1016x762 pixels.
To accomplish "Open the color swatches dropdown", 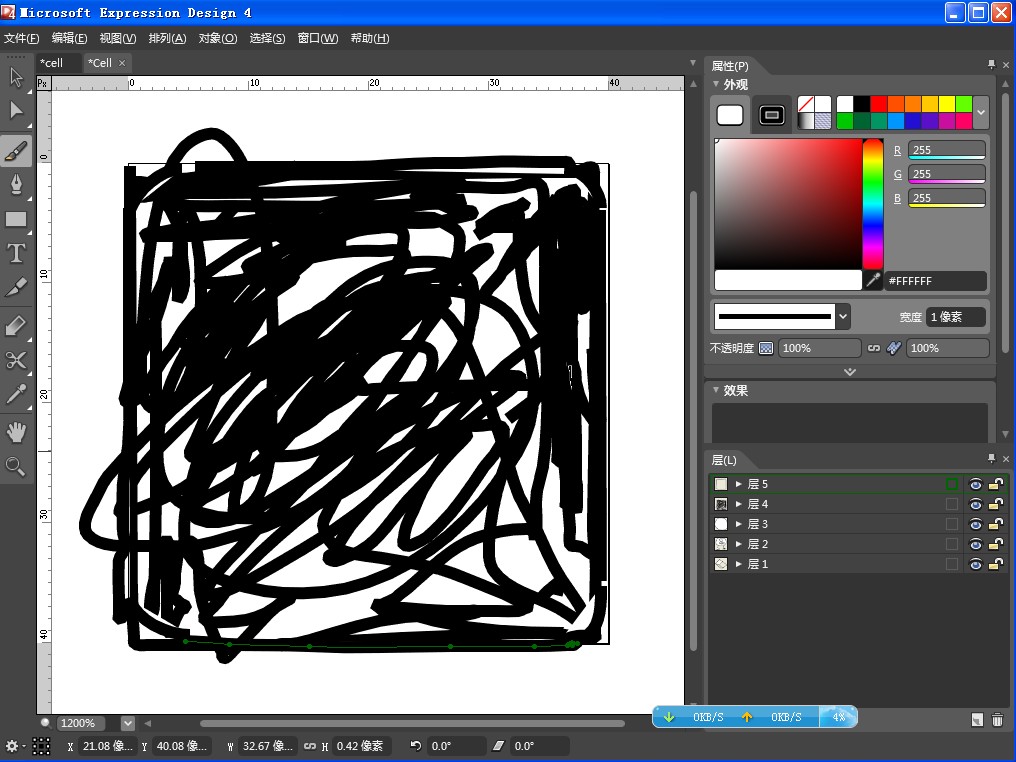I will [981, 112].
